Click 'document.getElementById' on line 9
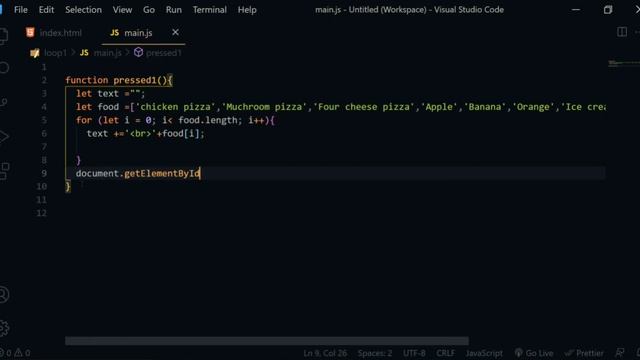The image size is (640, 360). tap(138, 173)
